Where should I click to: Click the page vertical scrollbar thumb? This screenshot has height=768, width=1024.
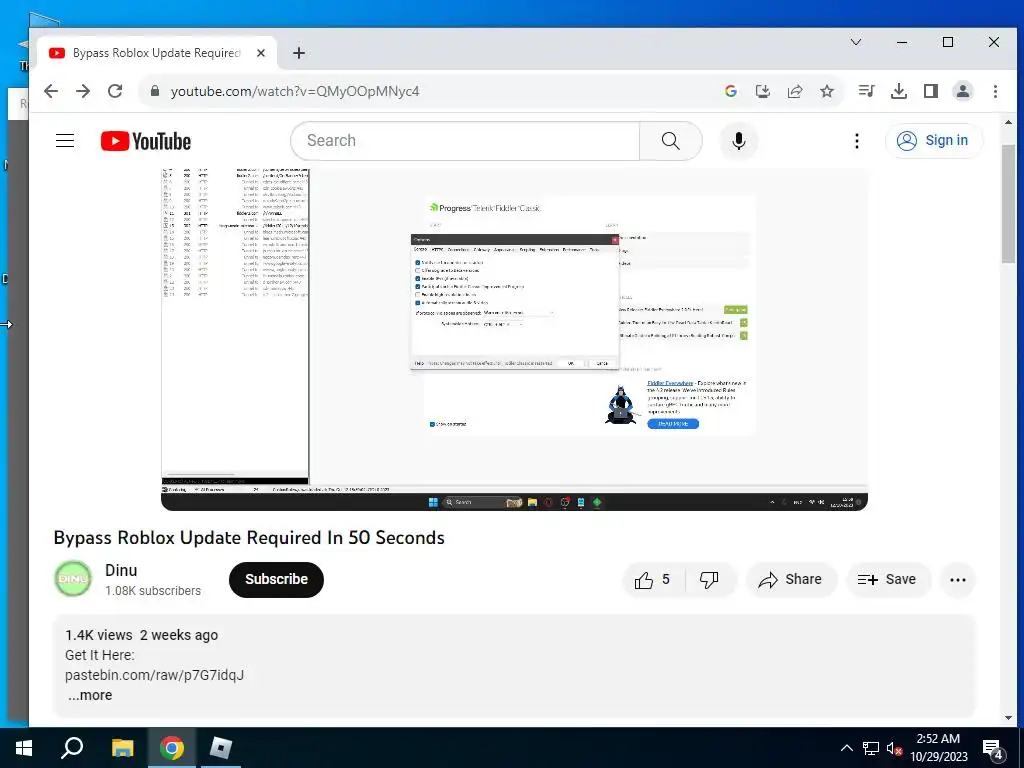1008,202
